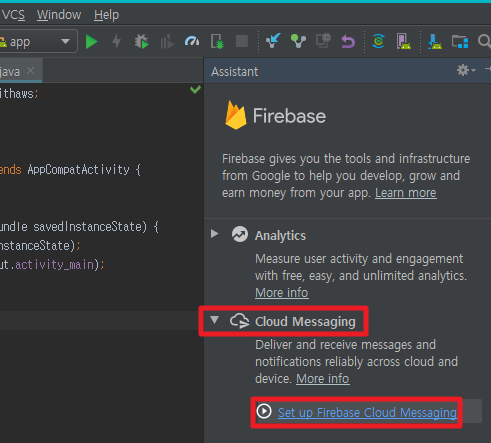Click the Assistant panel title
This screenshot has height=443, width=491.
point(234,72)
